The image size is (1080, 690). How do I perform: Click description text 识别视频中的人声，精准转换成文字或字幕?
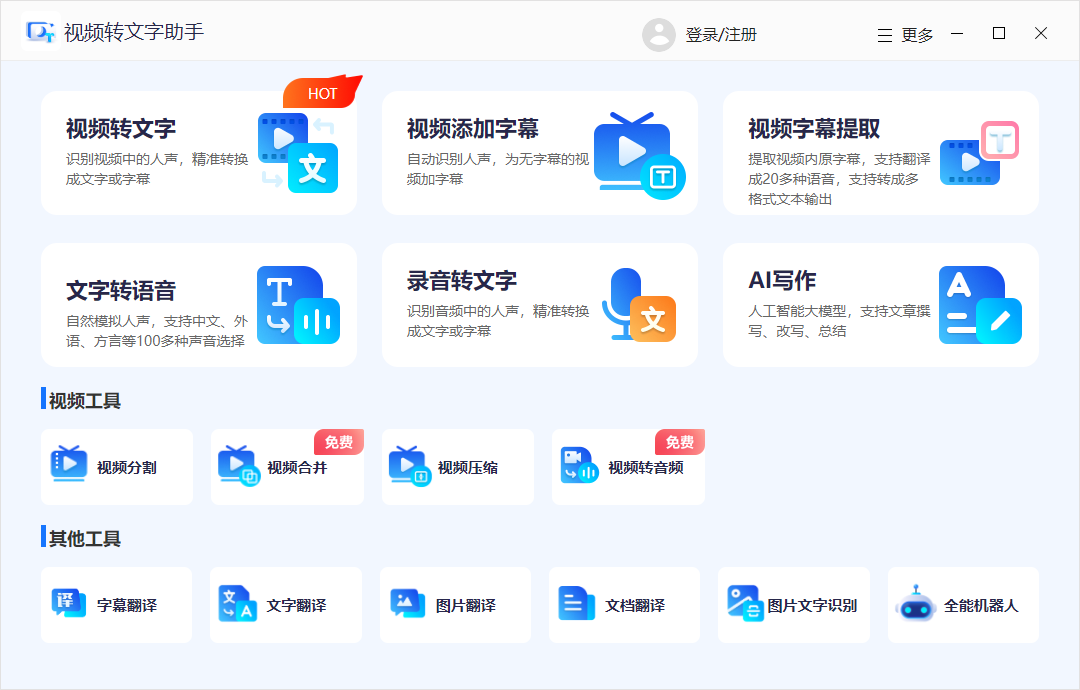[x=156, y=169]
